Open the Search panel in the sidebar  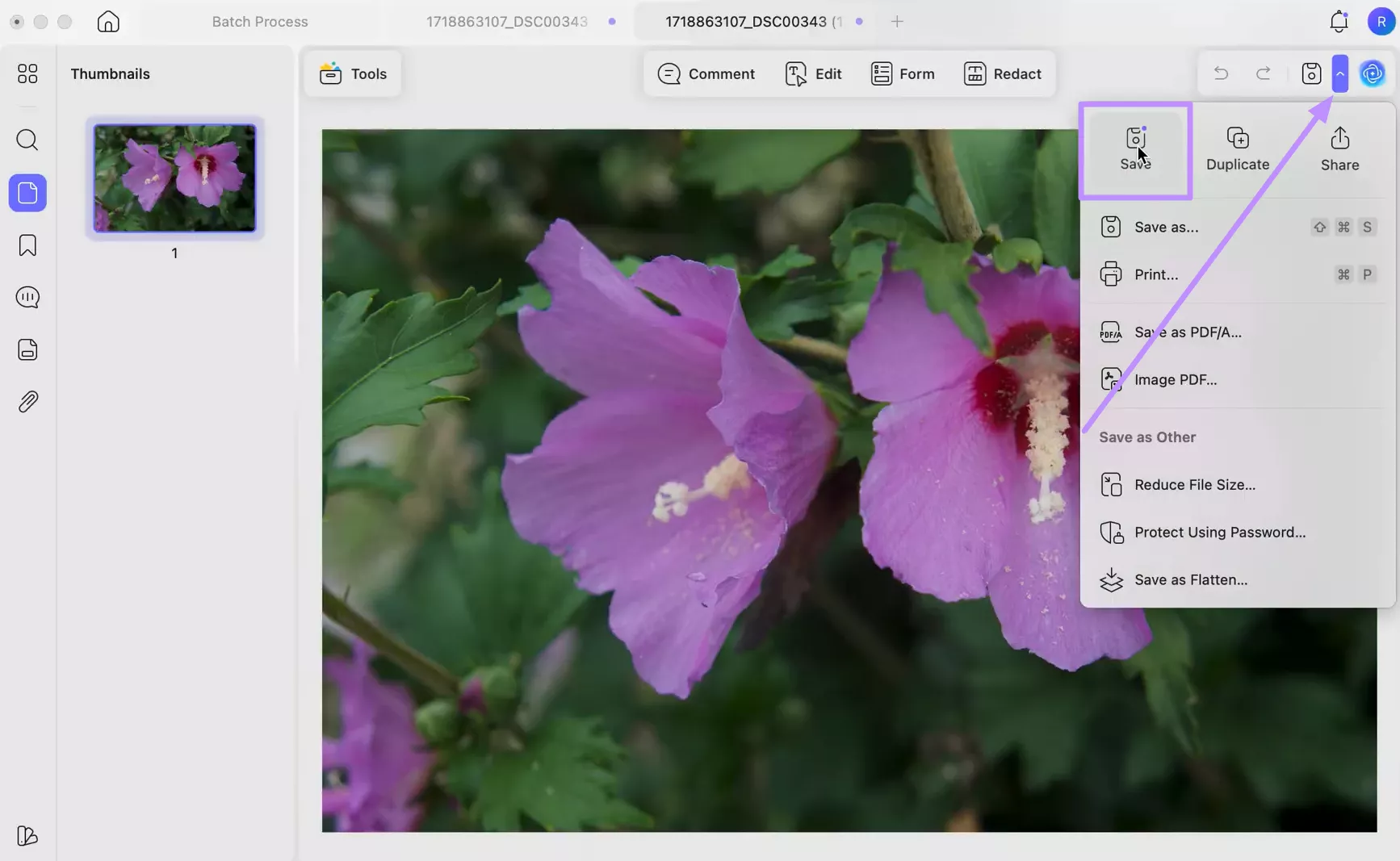(x=27, y=140)
